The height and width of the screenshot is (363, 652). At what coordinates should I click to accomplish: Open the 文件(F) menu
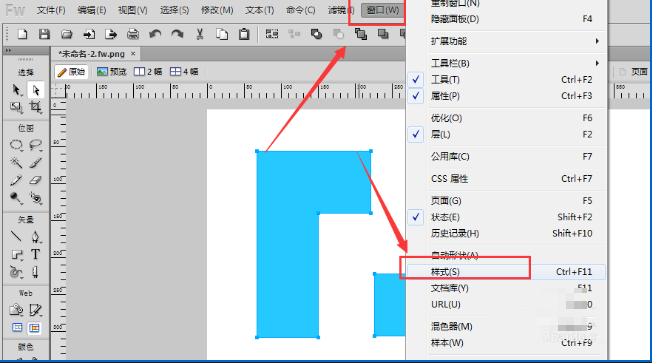(x=51, y=10)
